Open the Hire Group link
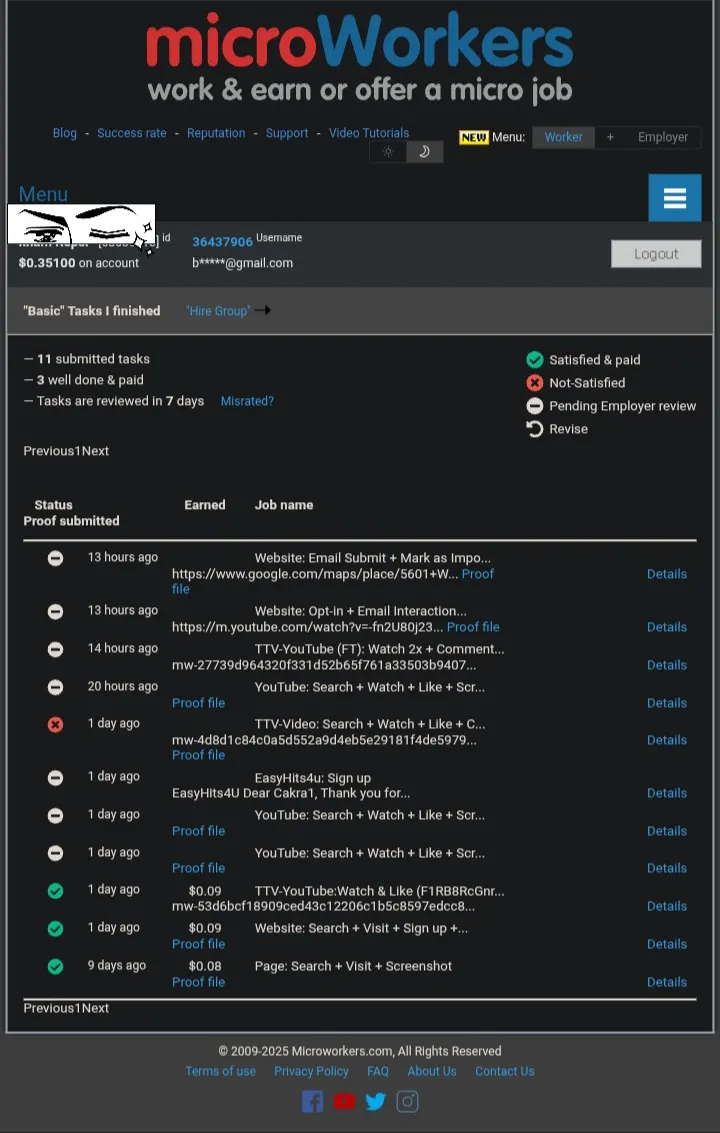This screenshot has height=1133, width=720. click(x=218, y=311)
